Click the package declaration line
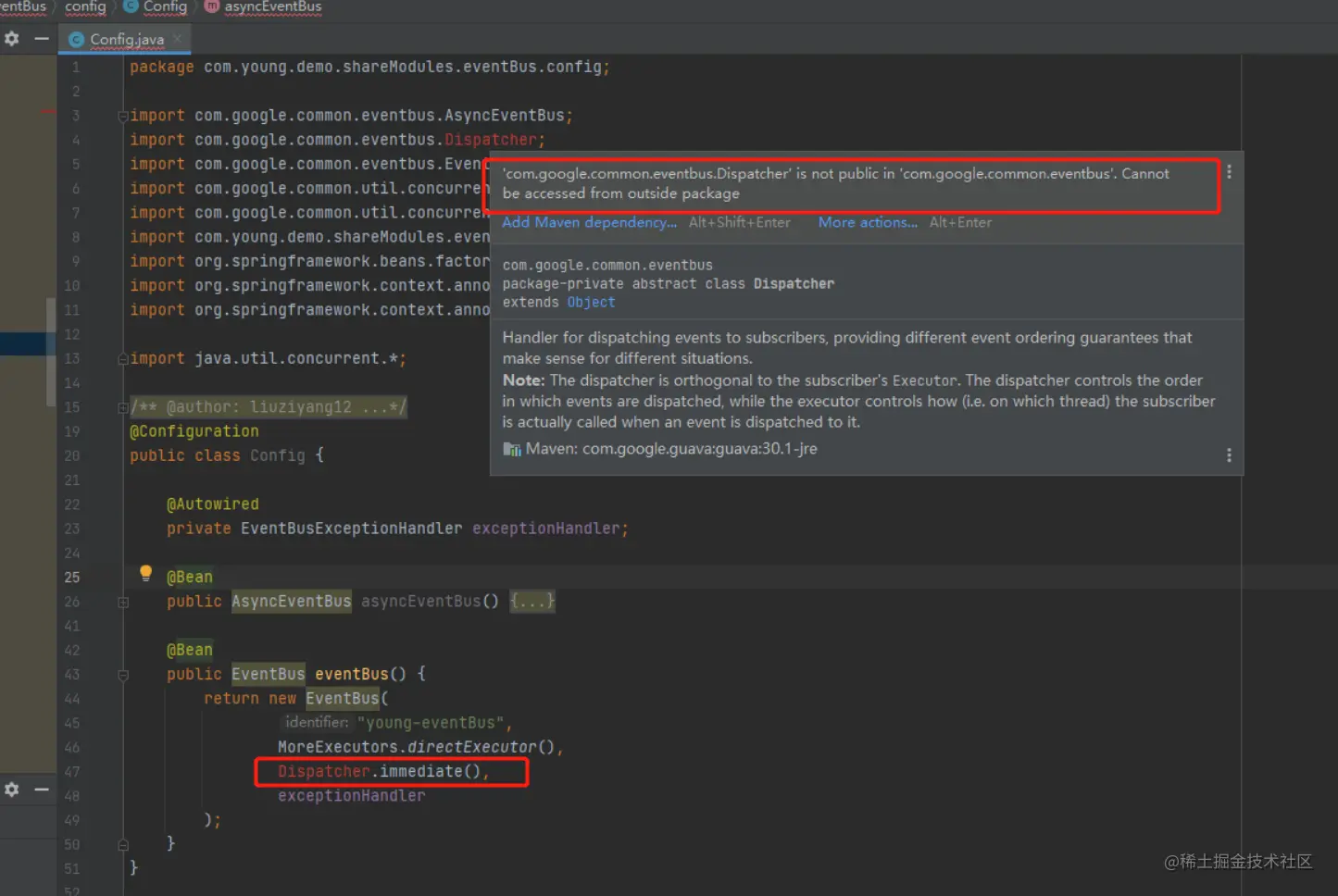The width and height of the screenshot is (1338, 896). click(369, 67)
